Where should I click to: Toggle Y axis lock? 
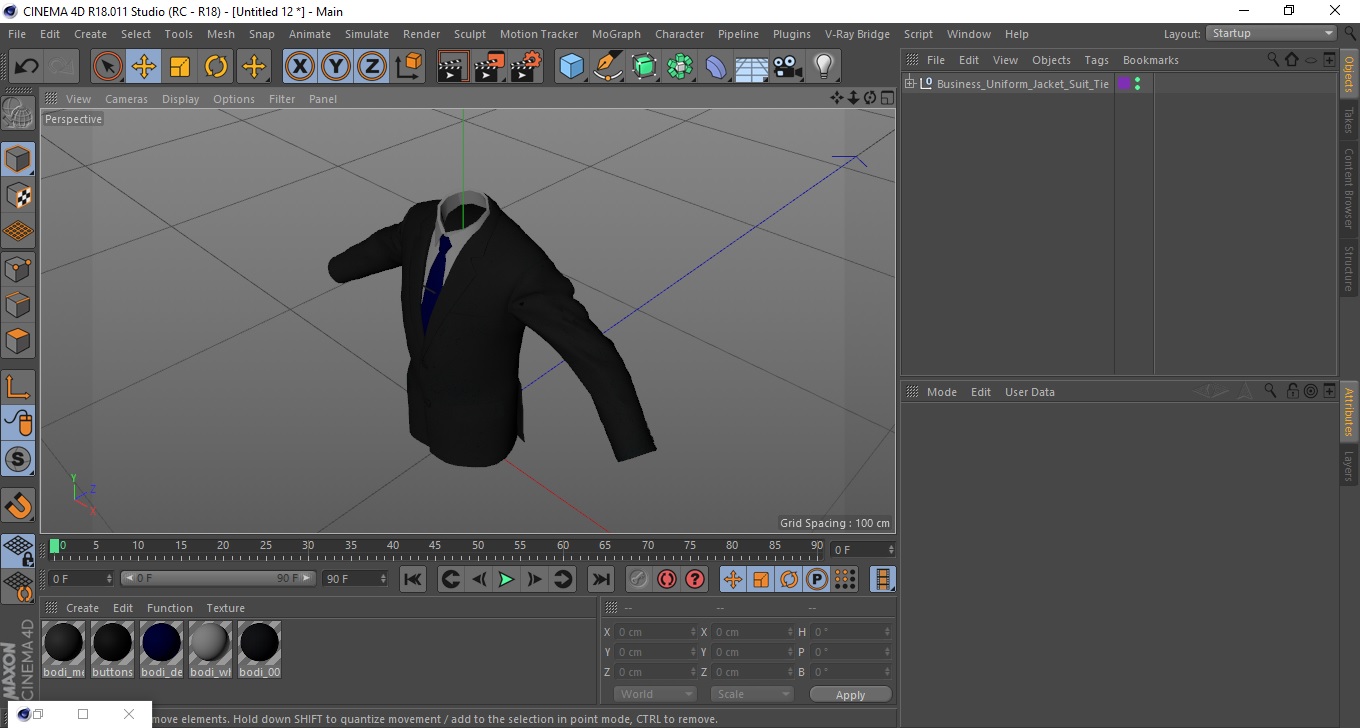click(x=336, y=67)
